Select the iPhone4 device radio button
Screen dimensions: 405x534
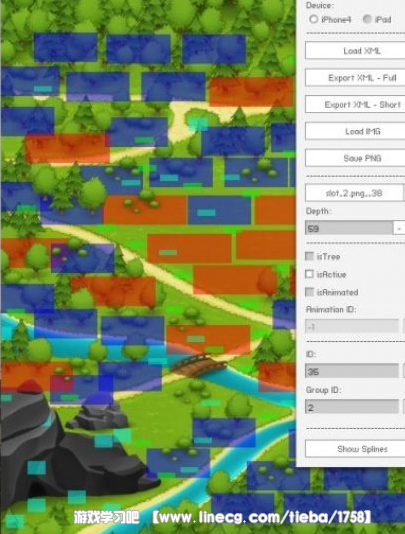click(313, 19)
